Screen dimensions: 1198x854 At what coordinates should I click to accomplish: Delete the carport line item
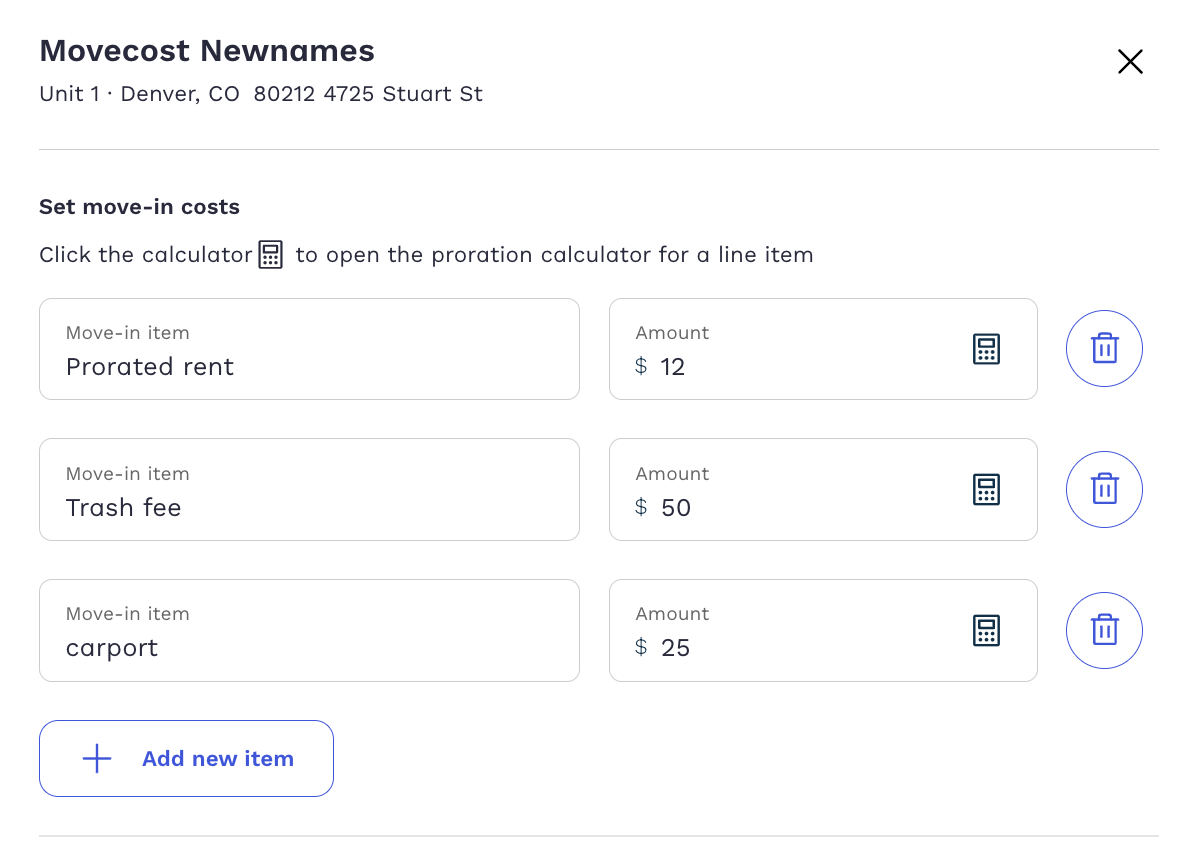[x=1104, y=630]
